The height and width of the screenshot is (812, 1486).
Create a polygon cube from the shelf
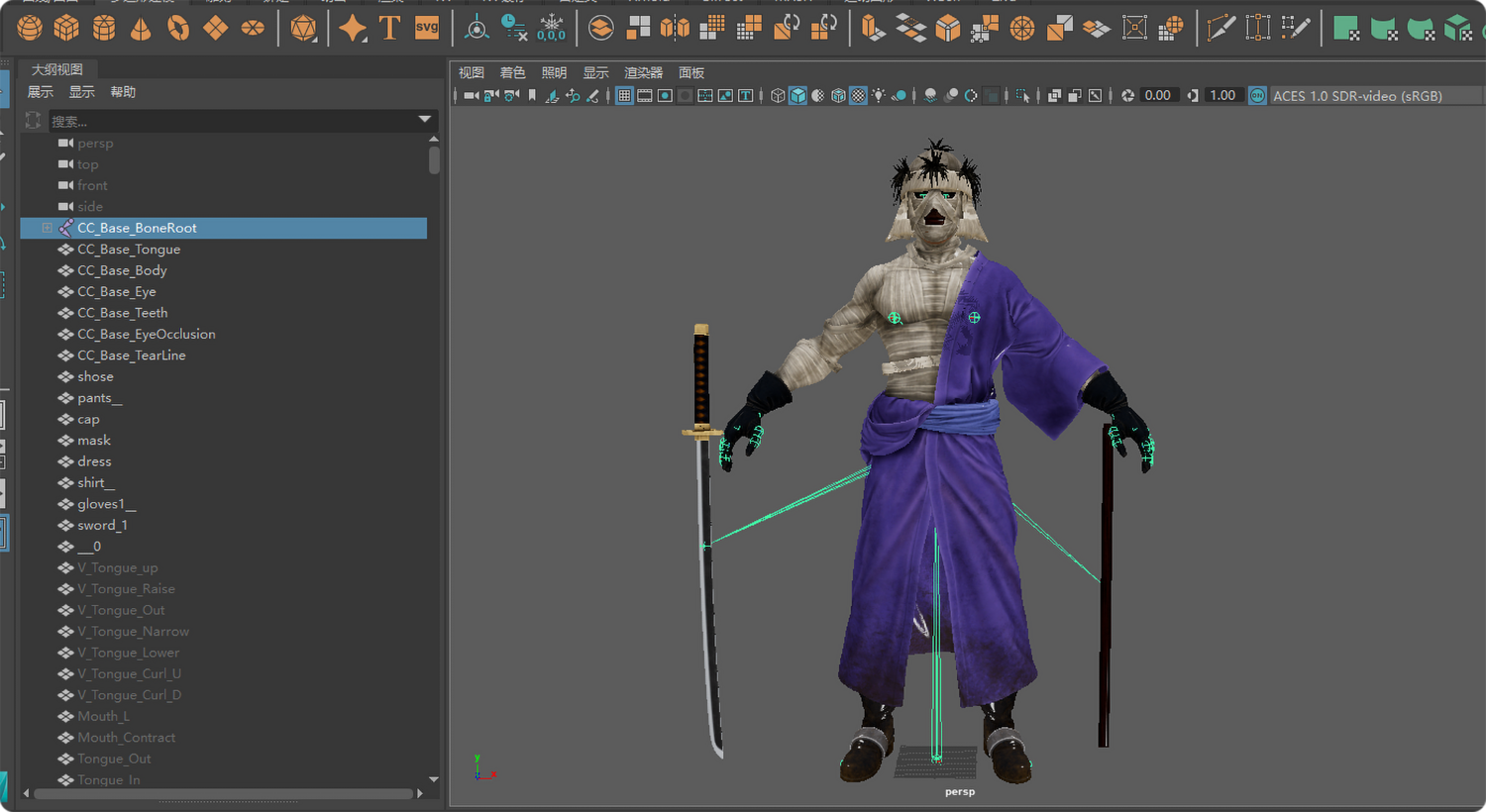66,28
